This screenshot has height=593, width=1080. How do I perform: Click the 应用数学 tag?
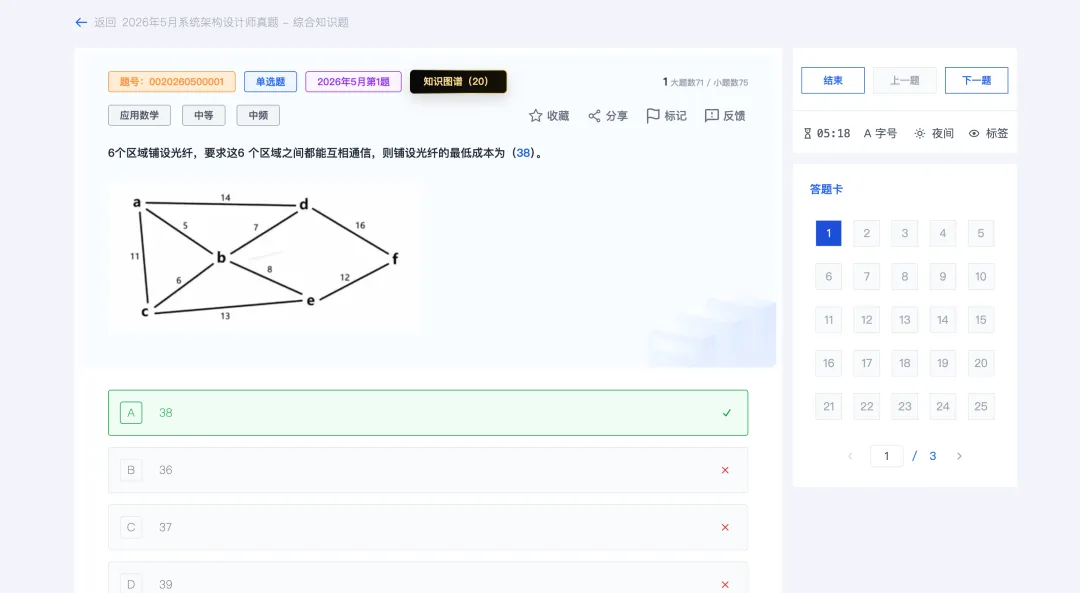[139, 116]
